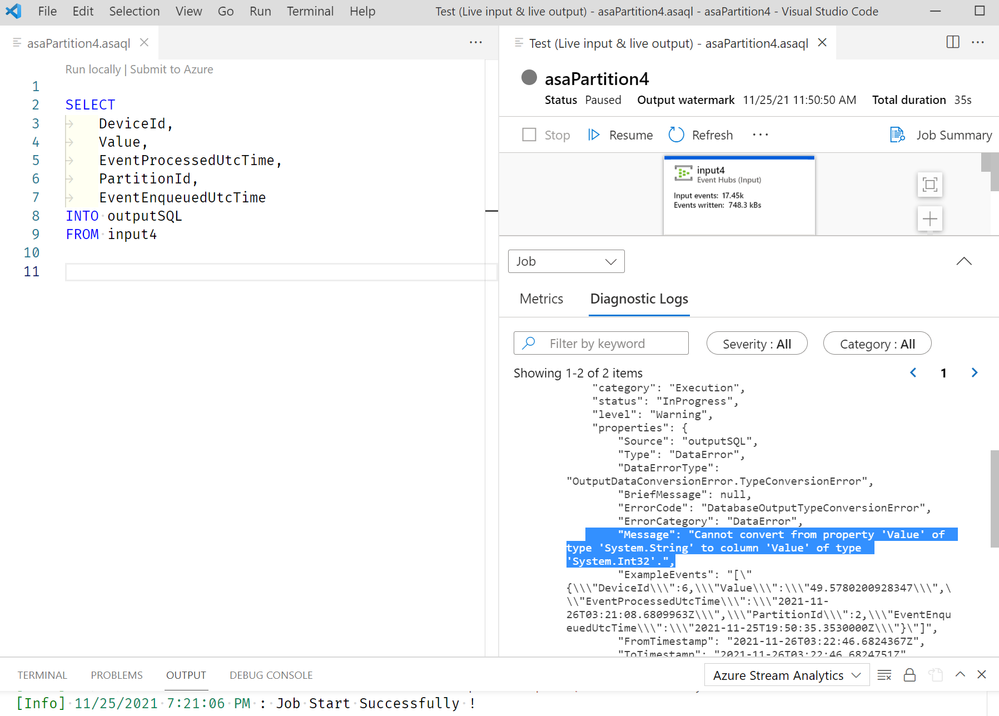Open the Run menu
The image size is (999, 716).
(x=260, y=11)
